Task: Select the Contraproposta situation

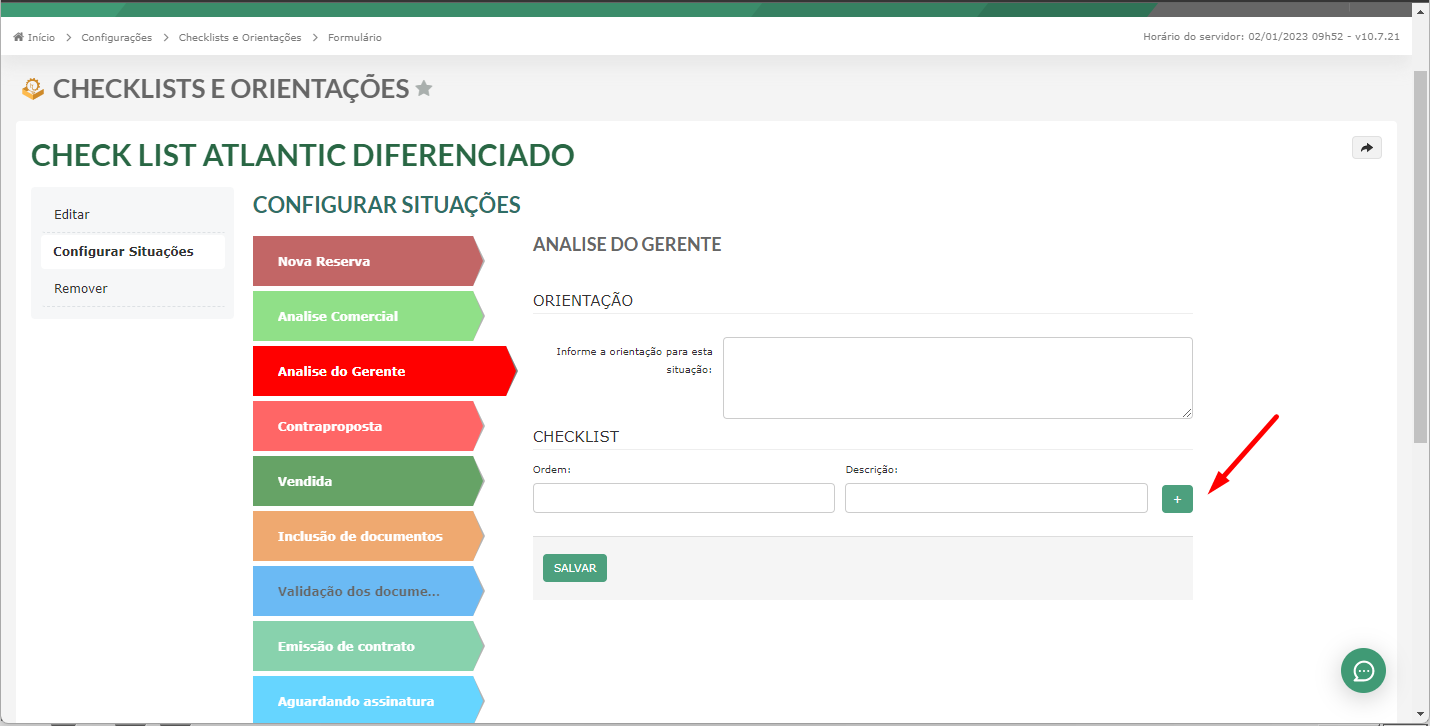Action: (368, 426)
